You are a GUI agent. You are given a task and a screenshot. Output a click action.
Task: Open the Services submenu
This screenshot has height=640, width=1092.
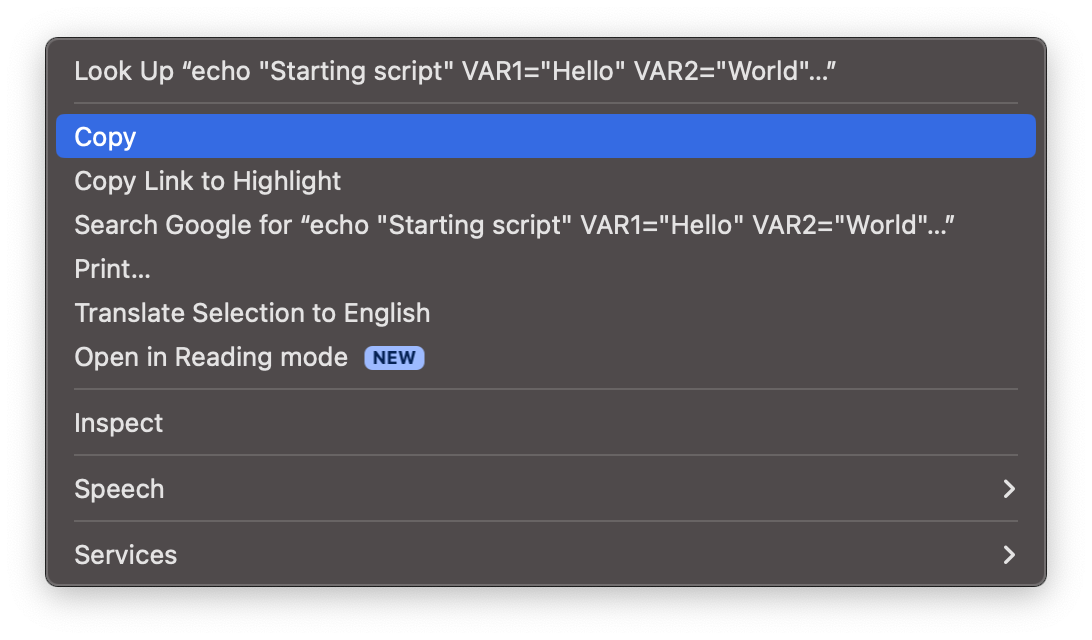(126, 555)
